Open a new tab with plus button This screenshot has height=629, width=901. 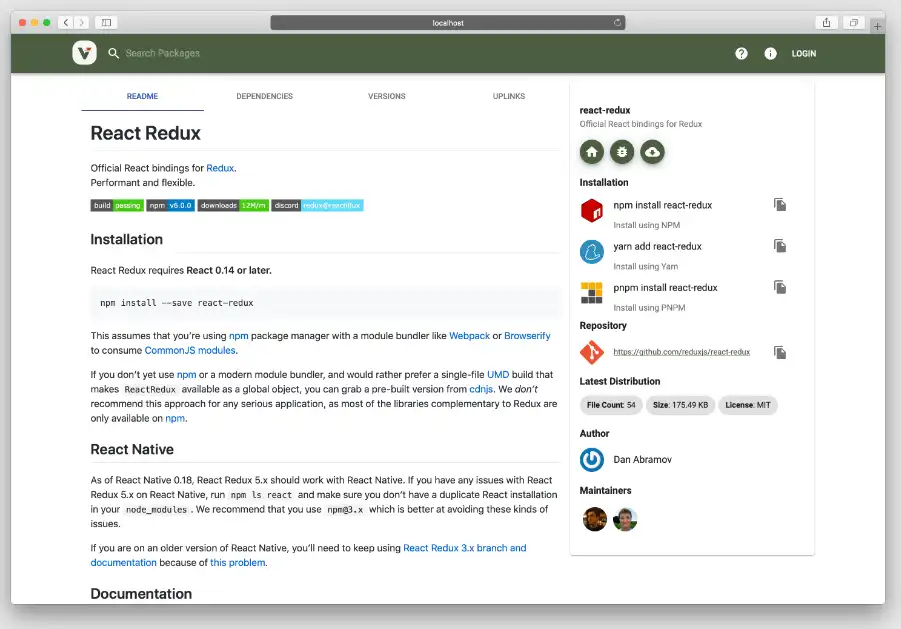877,26
